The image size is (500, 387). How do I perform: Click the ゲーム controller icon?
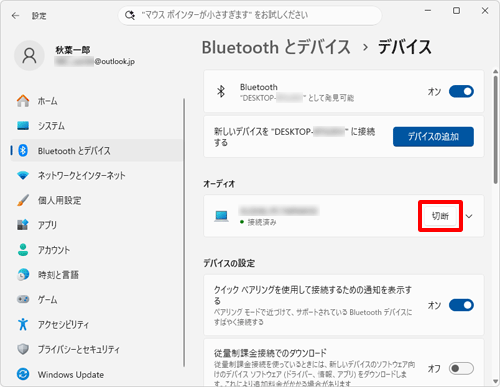tap(23, 299)
